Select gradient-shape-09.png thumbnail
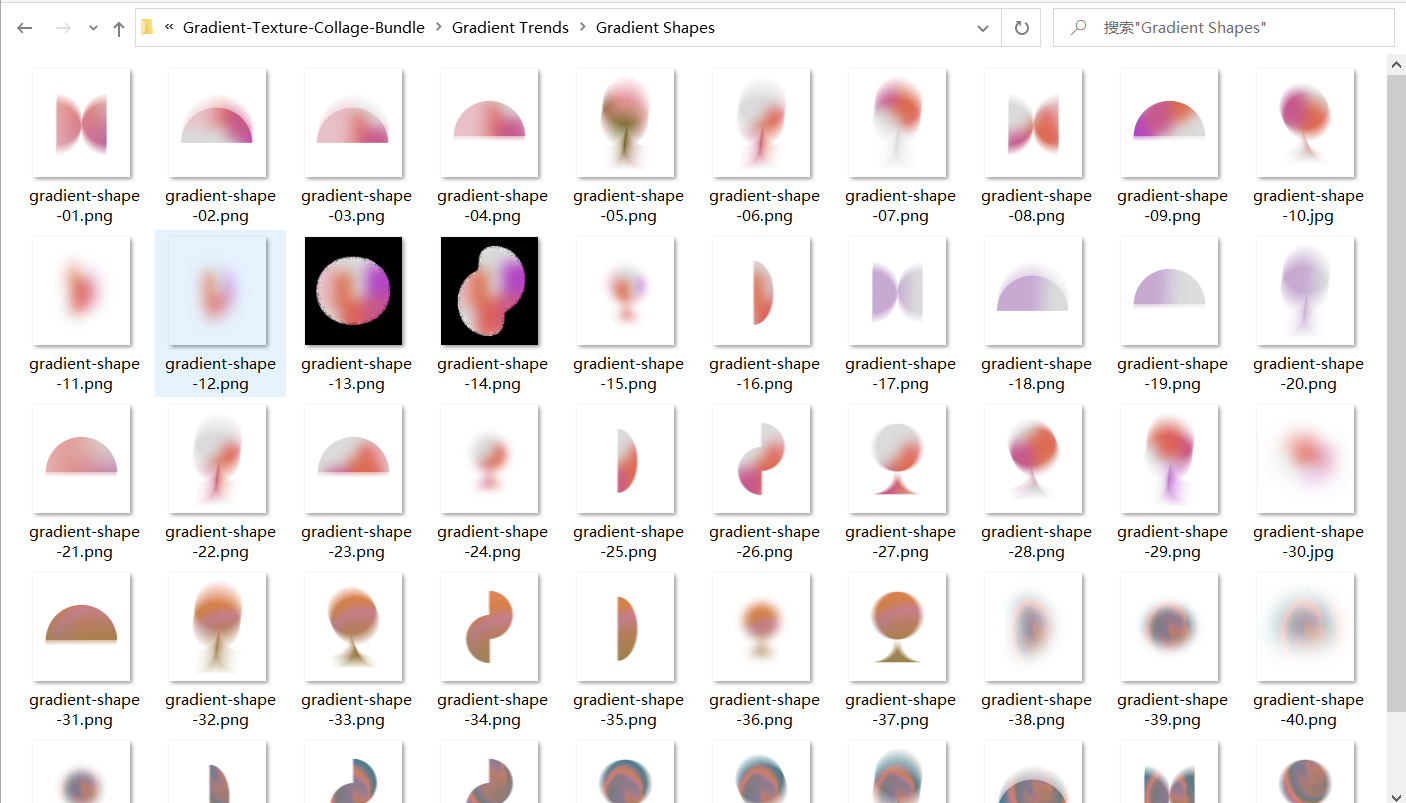The image size is (1406, 803). point(1170,123)
